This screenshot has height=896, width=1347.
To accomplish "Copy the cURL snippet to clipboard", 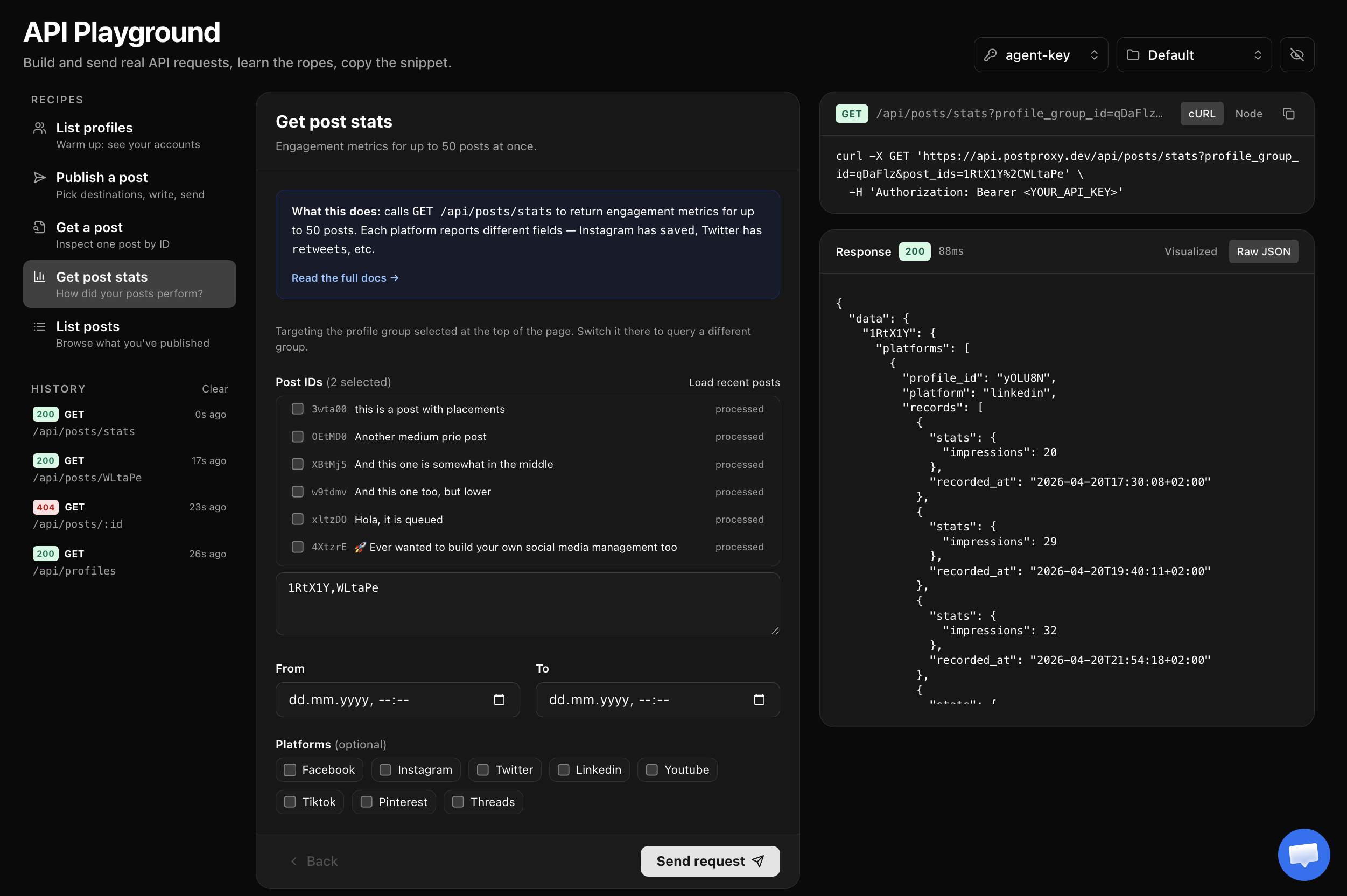I will tap(1288, 114).
